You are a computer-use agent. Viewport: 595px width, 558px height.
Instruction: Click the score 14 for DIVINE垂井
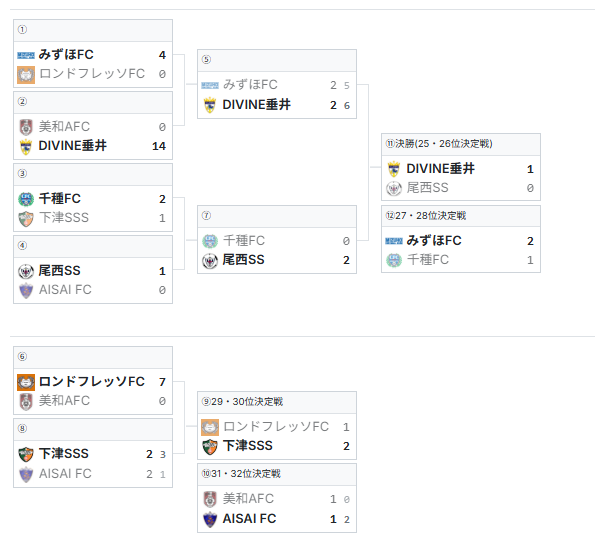click(x=159, y=146)
